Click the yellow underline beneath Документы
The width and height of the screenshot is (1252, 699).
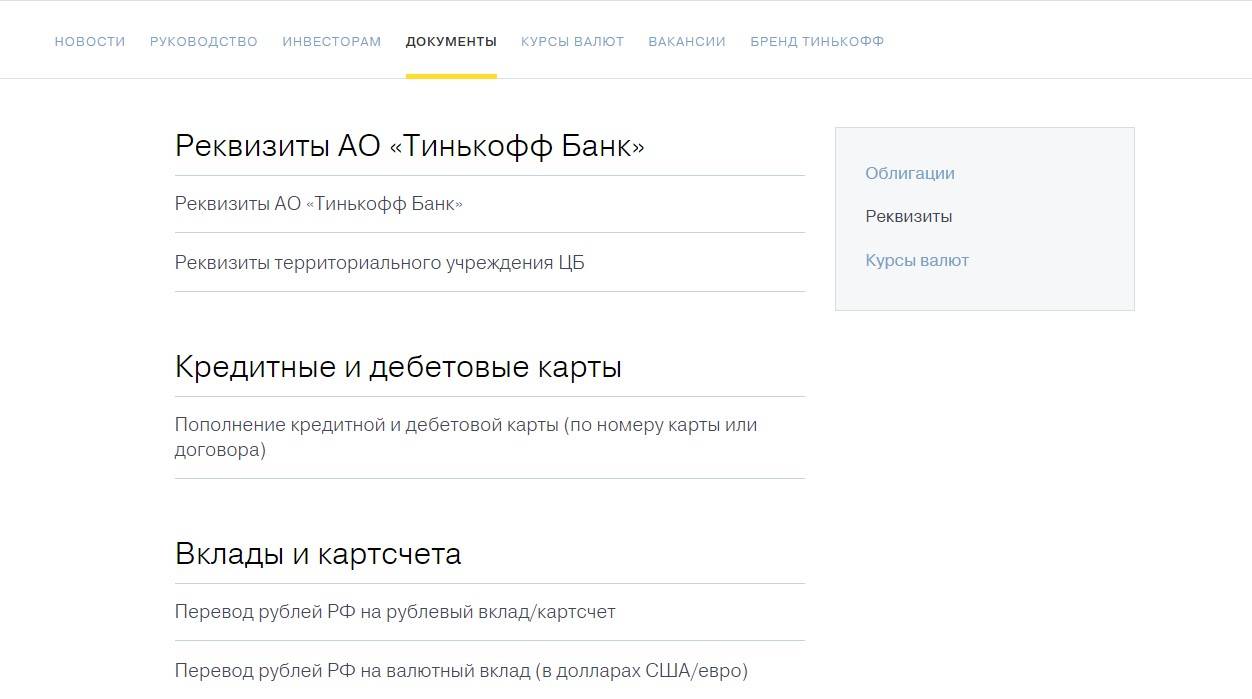[x=451, y=75]
